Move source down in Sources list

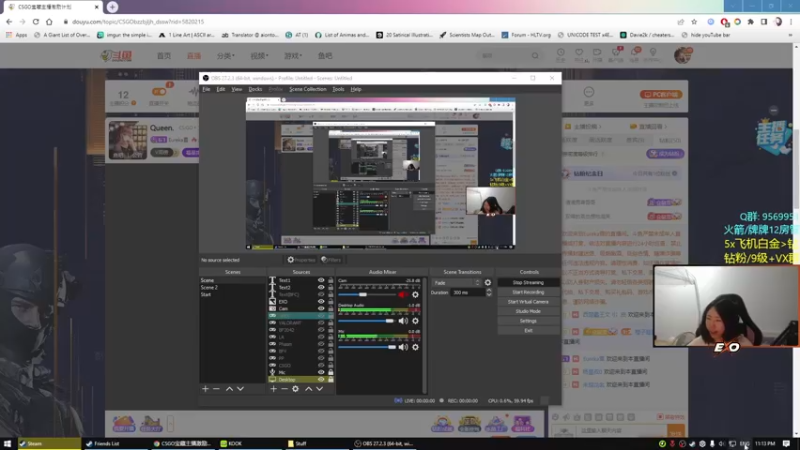click(319, 389)
